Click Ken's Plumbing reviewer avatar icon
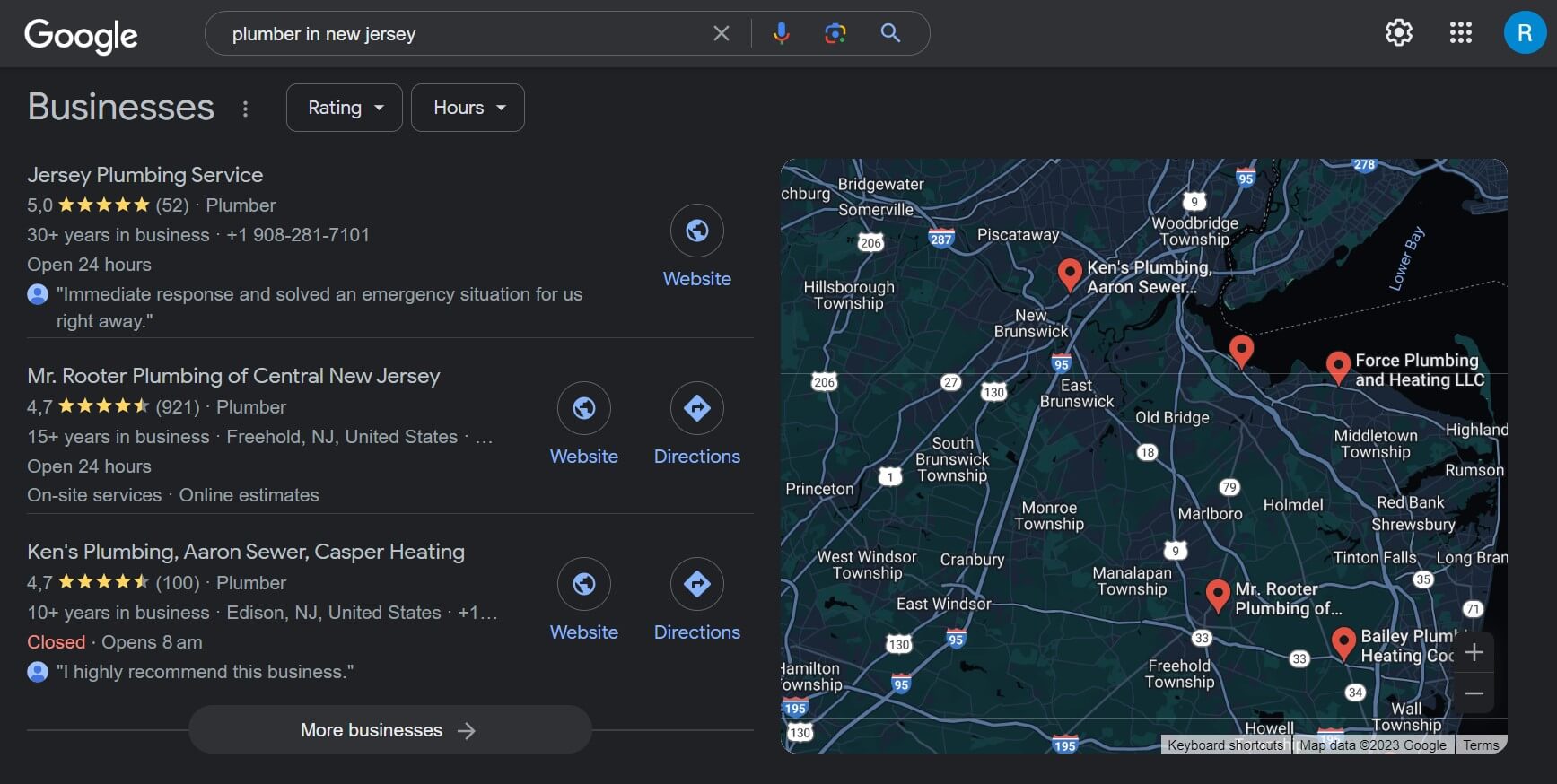Screen dimensions: 1557x784 click(38, 672)
